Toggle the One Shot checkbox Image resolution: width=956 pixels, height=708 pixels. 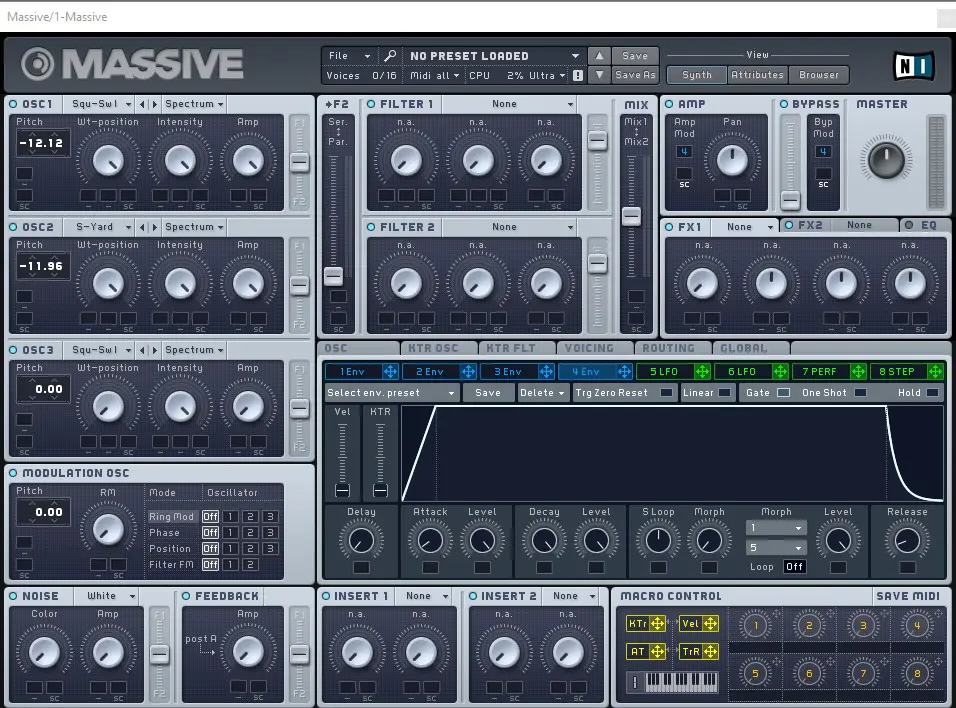pos(860,393)
